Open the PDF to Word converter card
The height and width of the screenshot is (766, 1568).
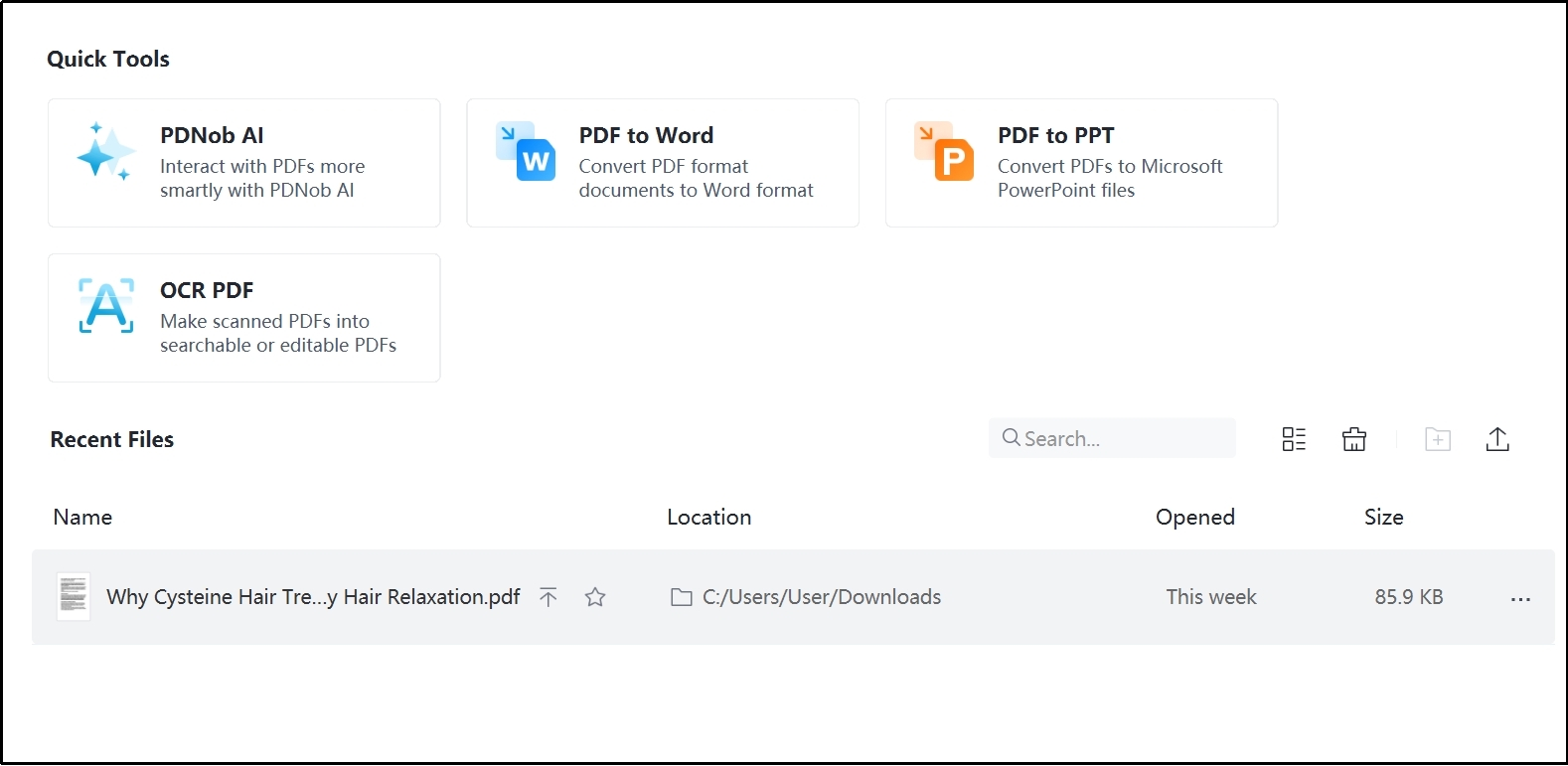pyautogui.click(x=663, y=163)
